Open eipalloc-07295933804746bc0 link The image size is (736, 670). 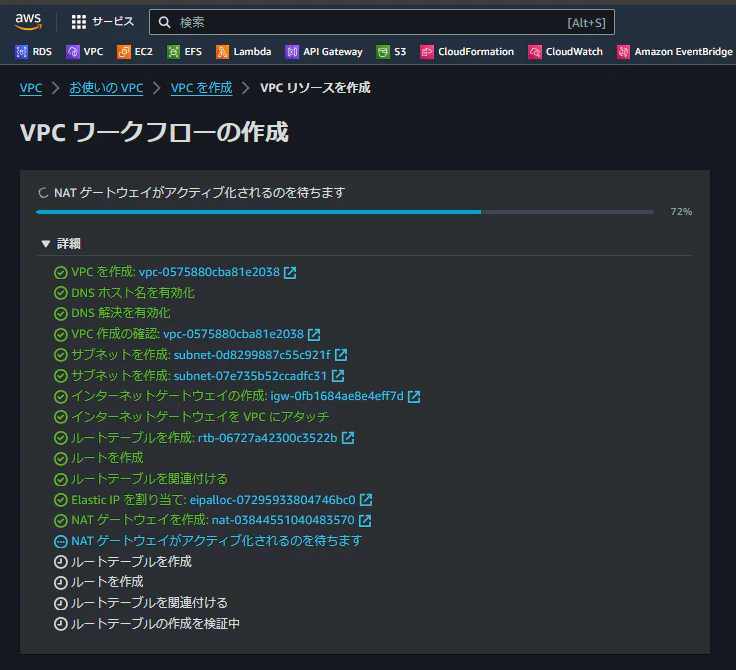(273, 500)
